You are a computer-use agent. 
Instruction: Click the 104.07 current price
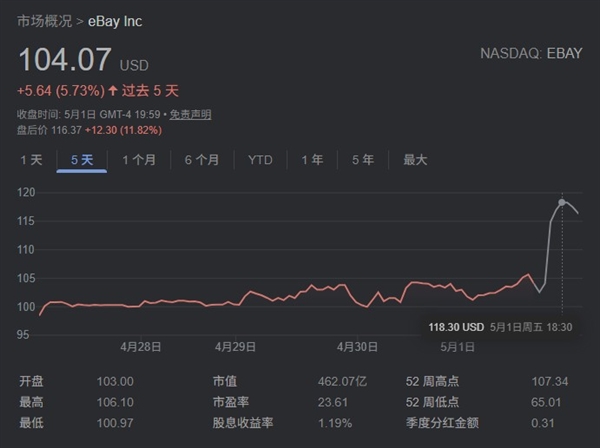[x=65, y=60]
